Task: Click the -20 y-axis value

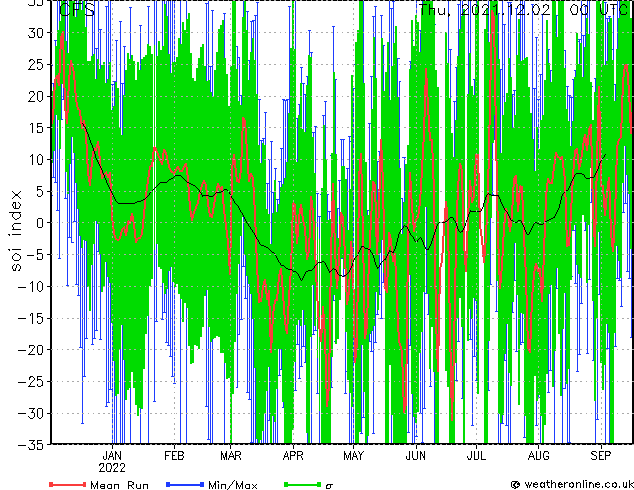Action: click(x=32, y=350)
